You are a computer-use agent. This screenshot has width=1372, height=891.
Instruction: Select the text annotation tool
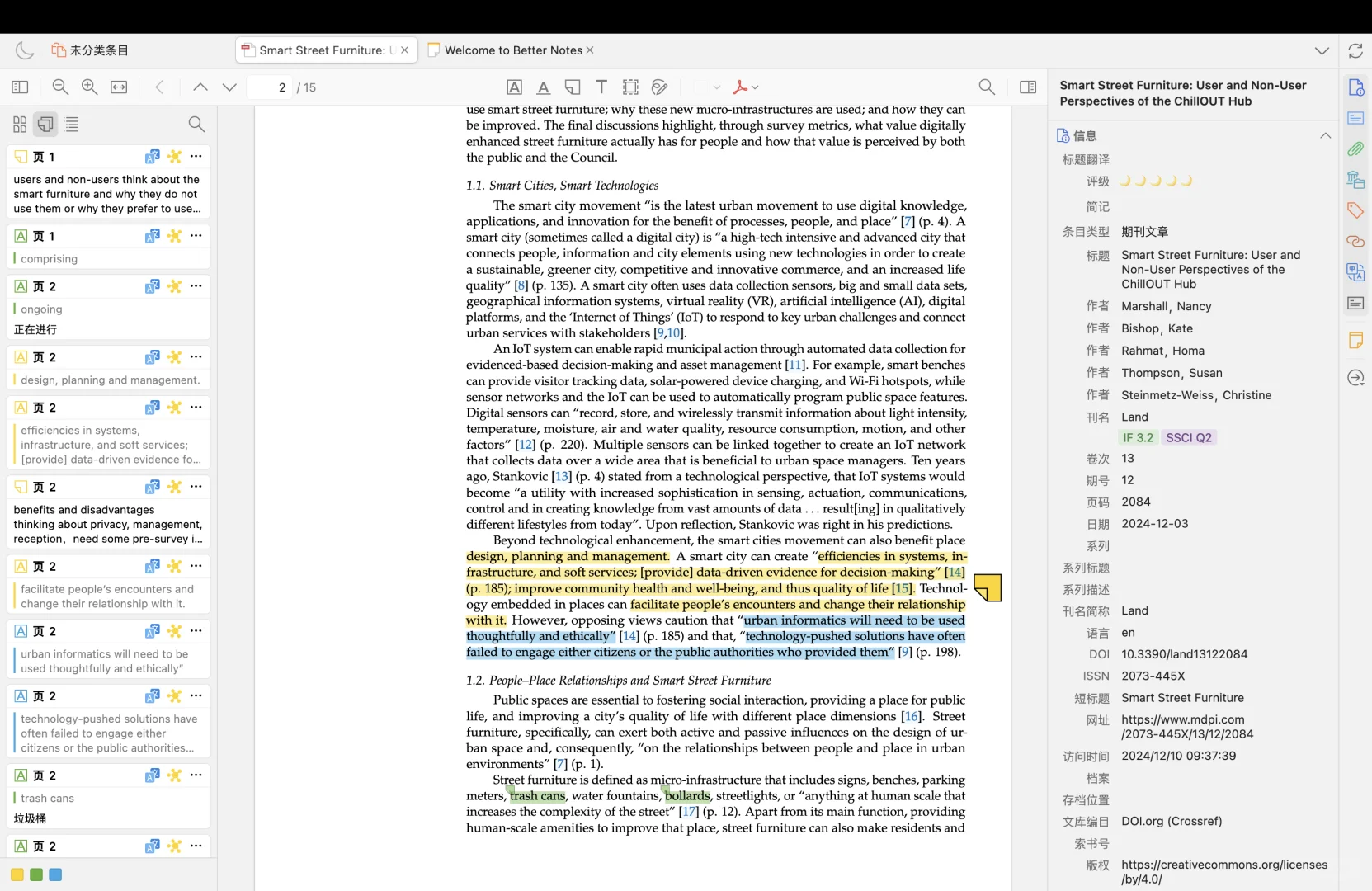click(601, 87)
